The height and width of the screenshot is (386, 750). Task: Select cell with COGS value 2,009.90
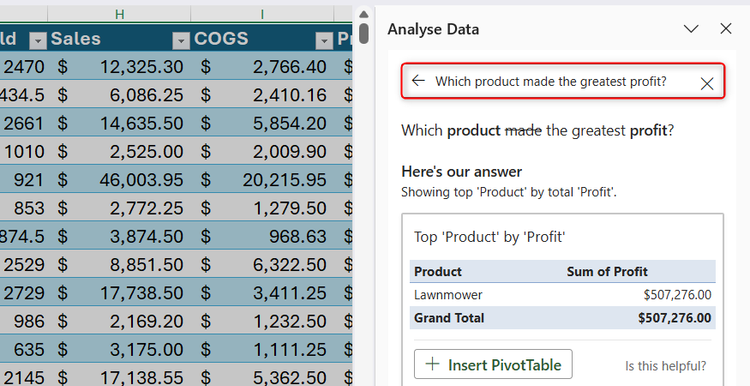tap(262, 151)
